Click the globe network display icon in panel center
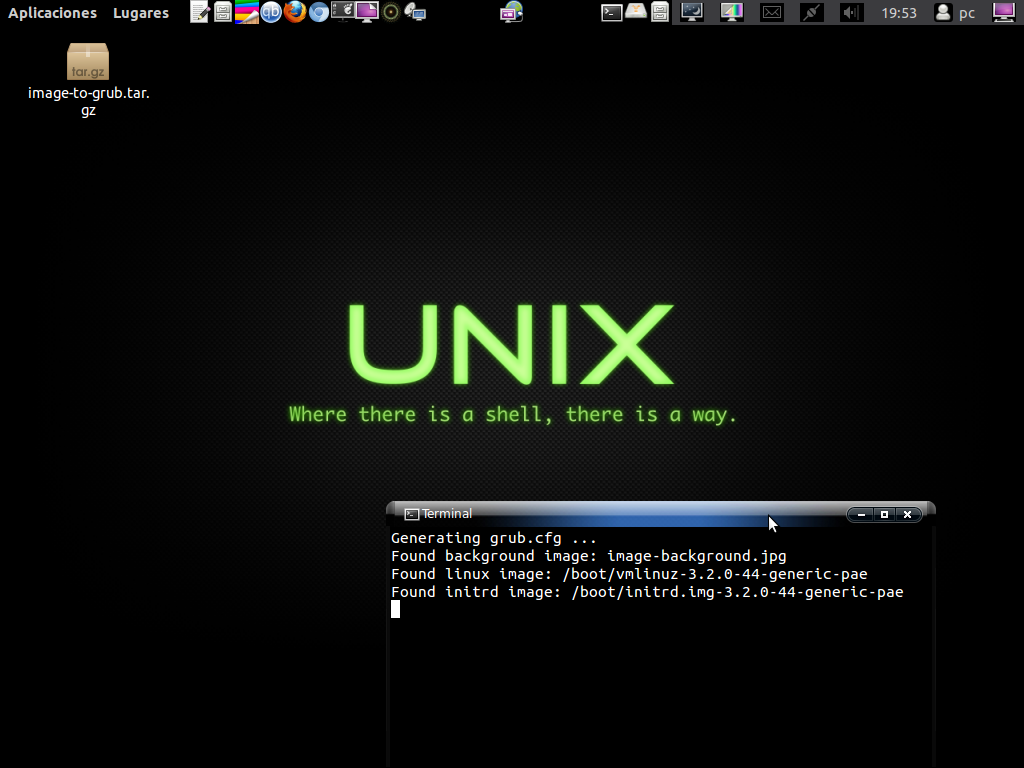This screenshot has width=1024, height=768. tap(511, 12)
